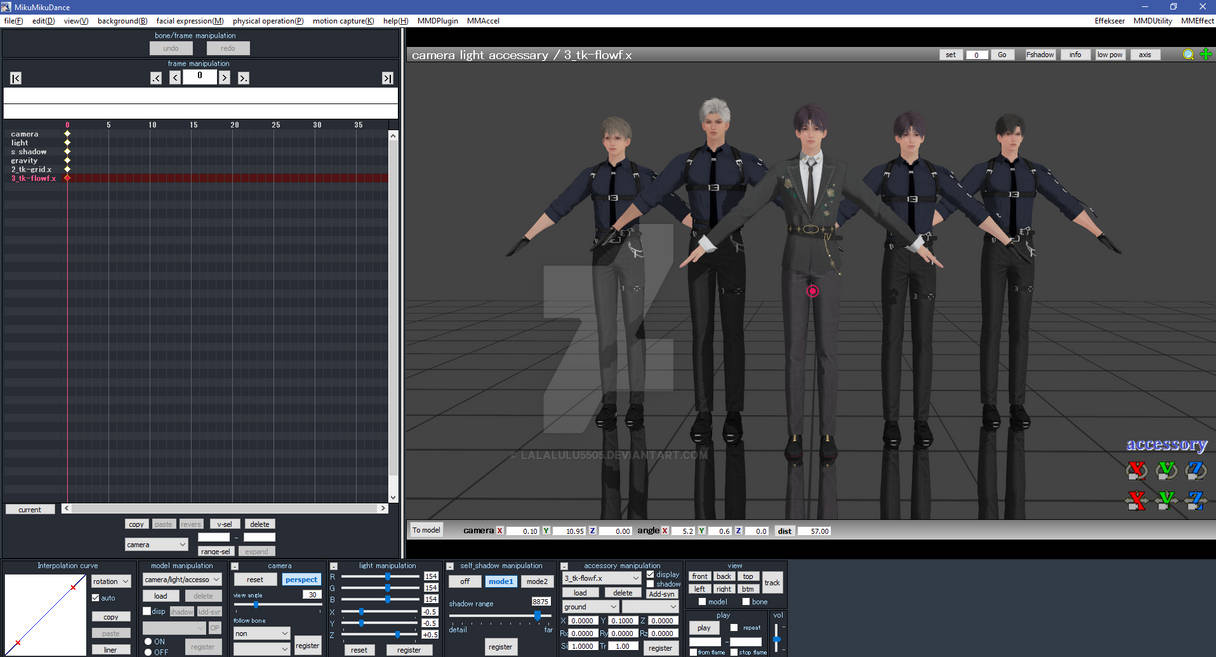
Task: Open the motion capture menu
Action: point(343,21)
